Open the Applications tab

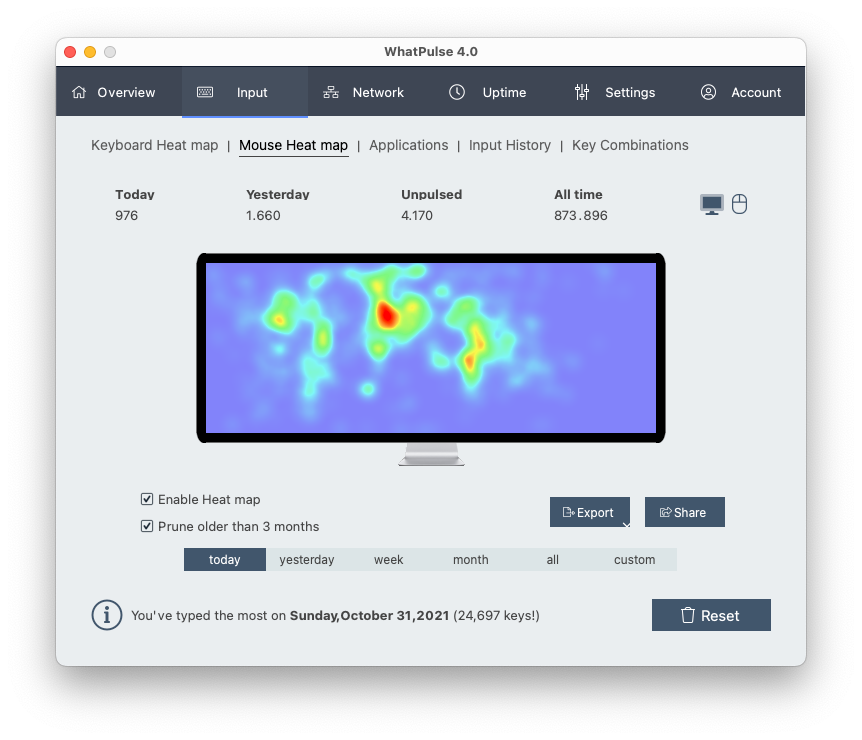click(x=408, y=145)
